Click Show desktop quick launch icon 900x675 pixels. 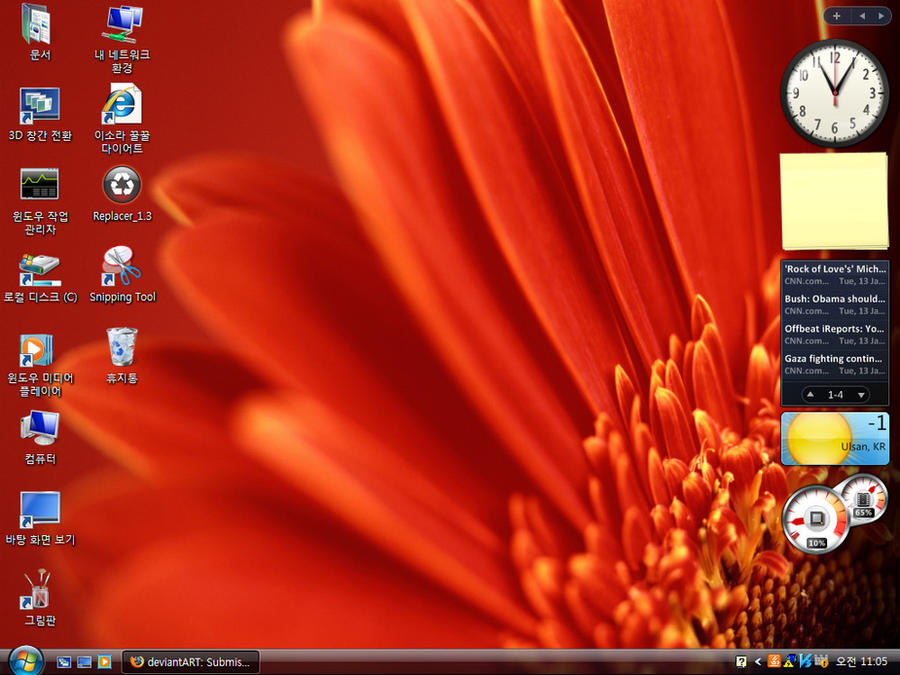click(x=84, y=662)
